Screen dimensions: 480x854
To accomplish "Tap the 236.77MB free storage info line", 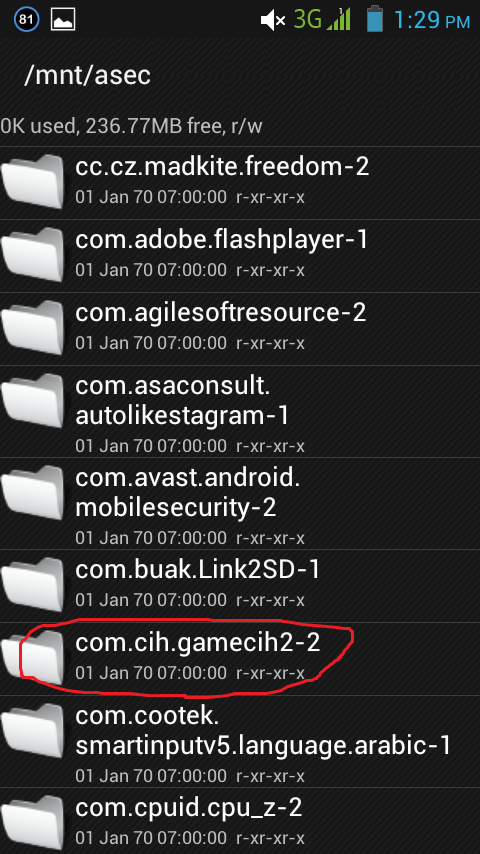I will [131, 126].
